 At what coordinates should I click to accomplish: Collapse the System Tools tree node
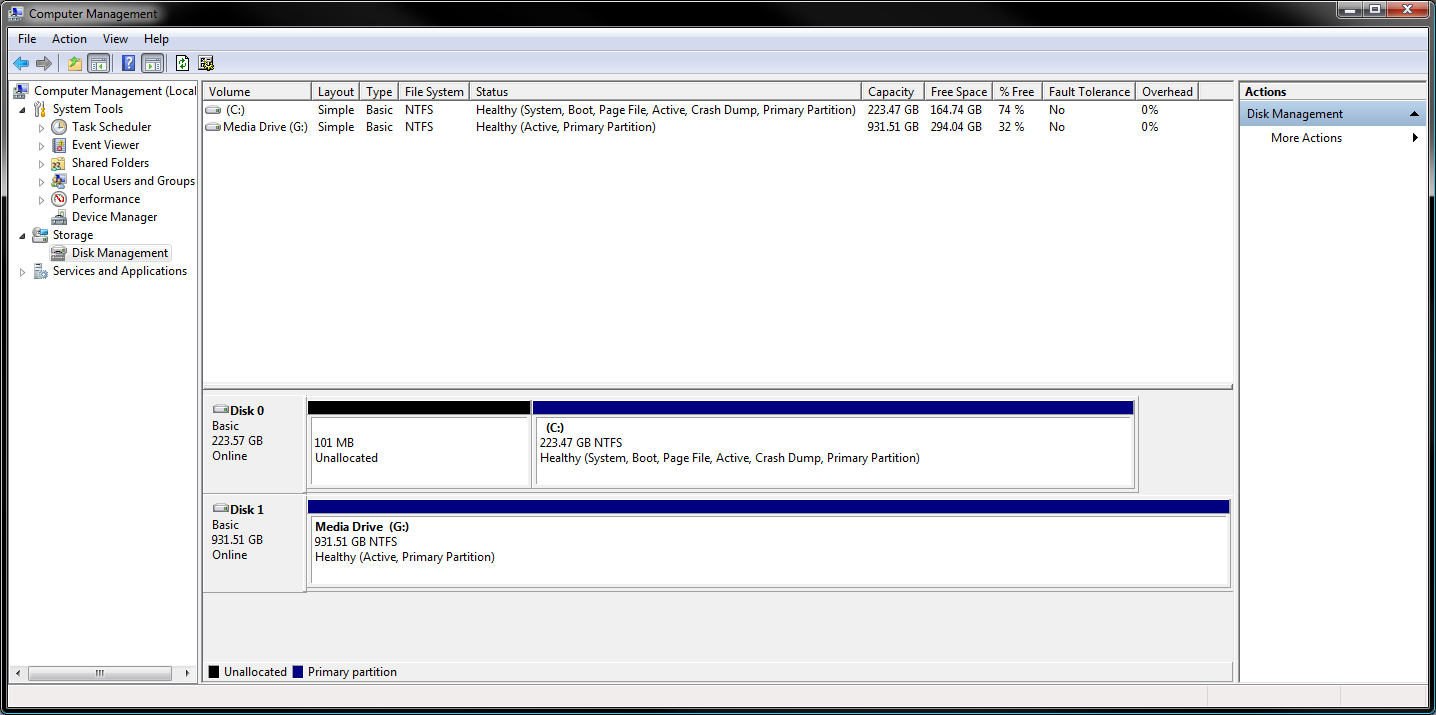pyautogui.click(x=23, y=109)
